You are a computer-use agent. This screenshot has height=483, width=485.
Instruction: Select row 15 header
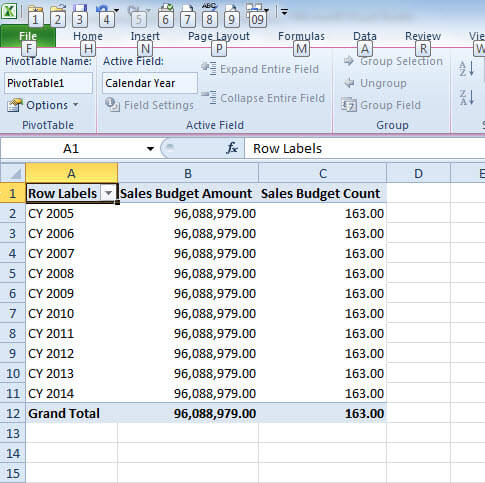(x=13, y=473)
